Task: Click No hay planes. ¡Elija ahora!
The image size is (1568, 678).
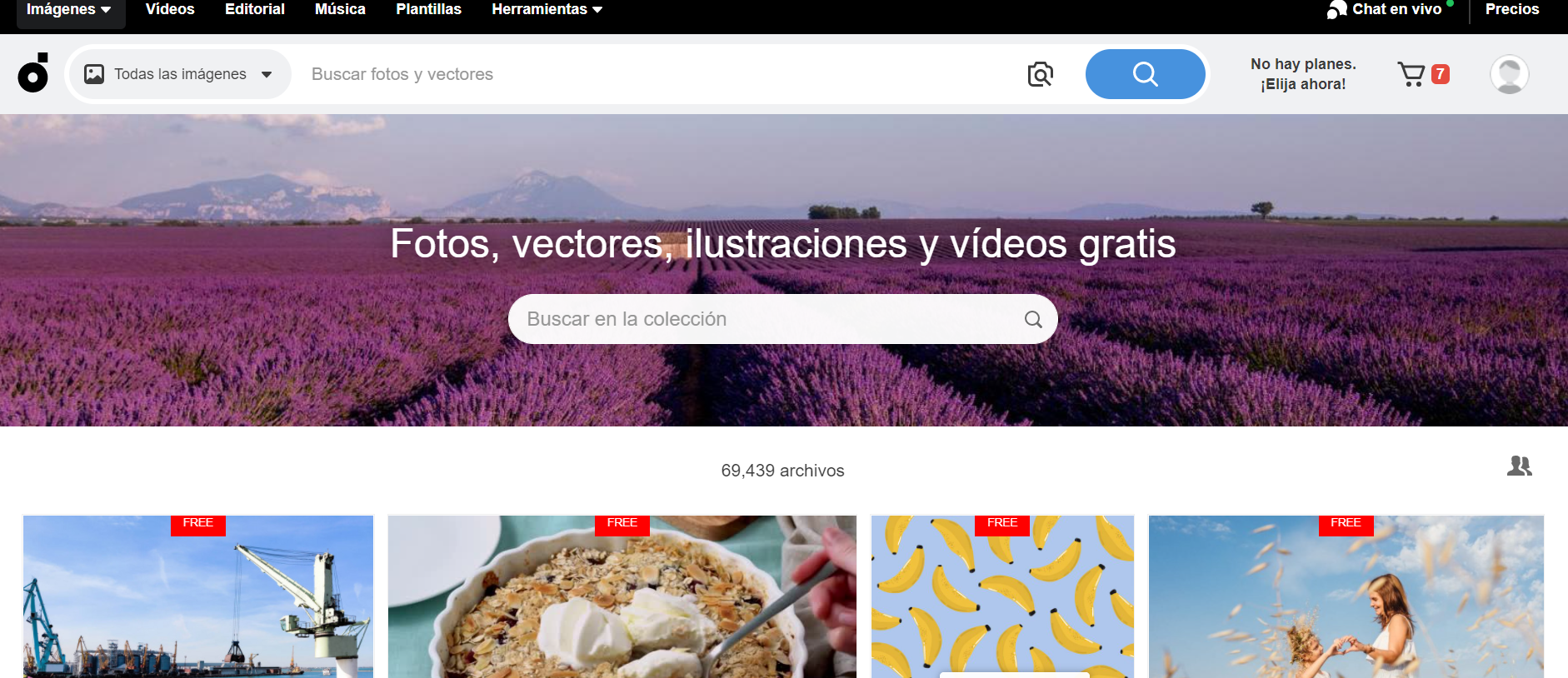Action: (x=1303, y=74)
